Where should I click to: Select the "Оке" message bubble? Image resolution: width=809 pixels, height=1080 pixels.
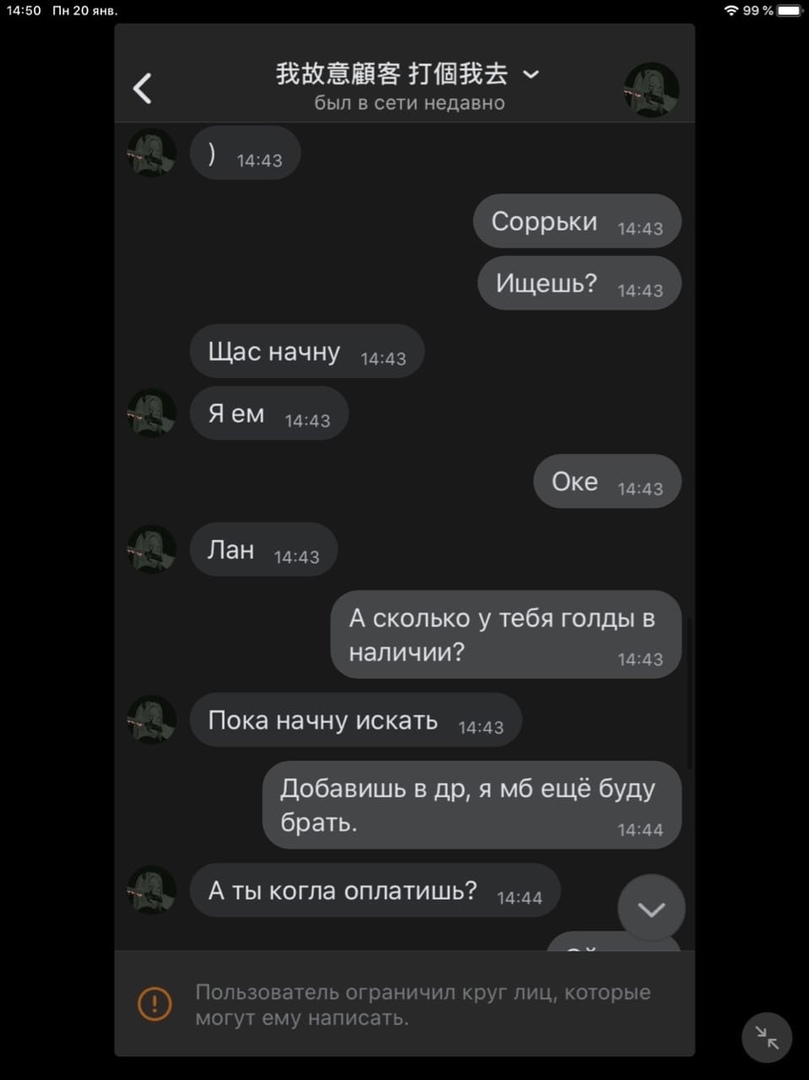pyautogui.click(x=607, y=481)
